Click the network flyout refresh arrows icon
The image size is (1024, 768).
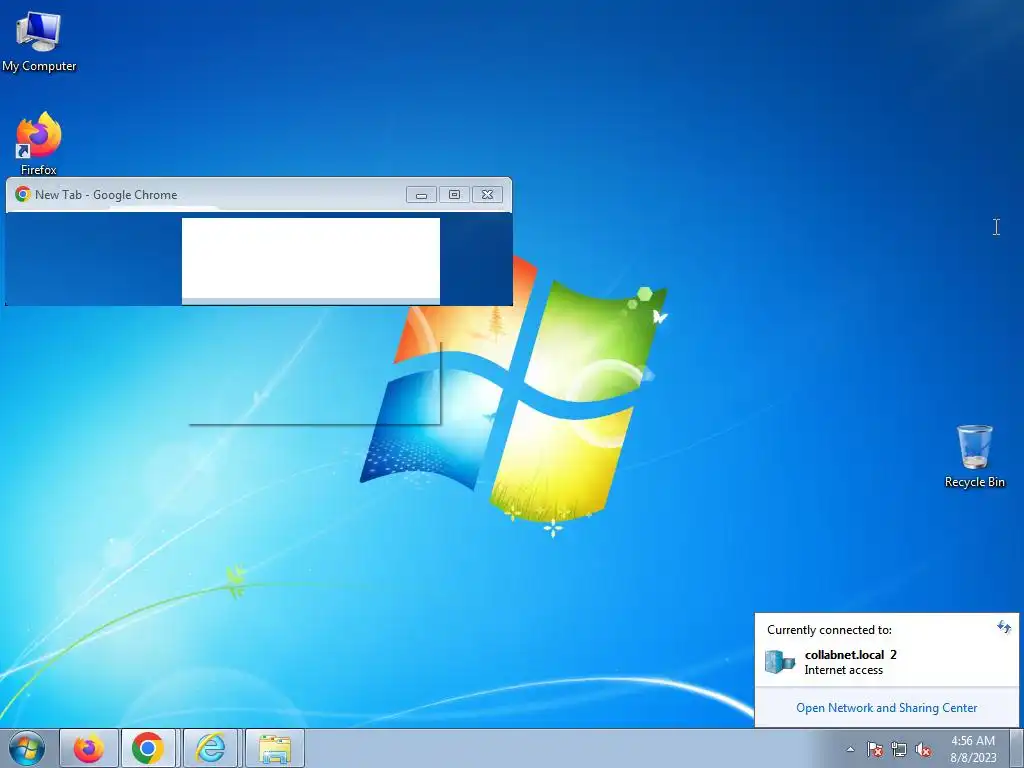(x=1004, y=628)
